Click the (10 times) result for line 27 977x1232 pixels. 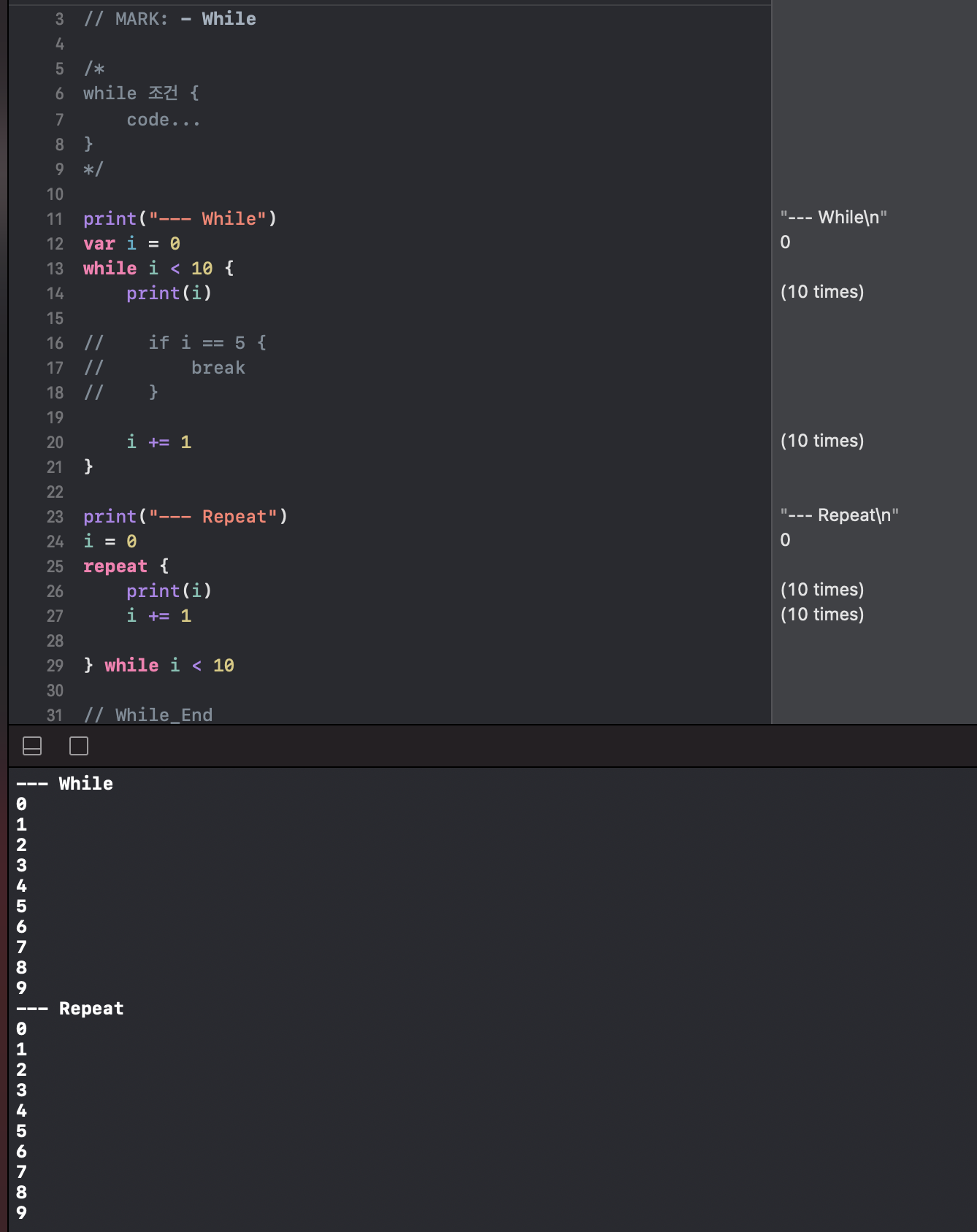coord(822,615)
